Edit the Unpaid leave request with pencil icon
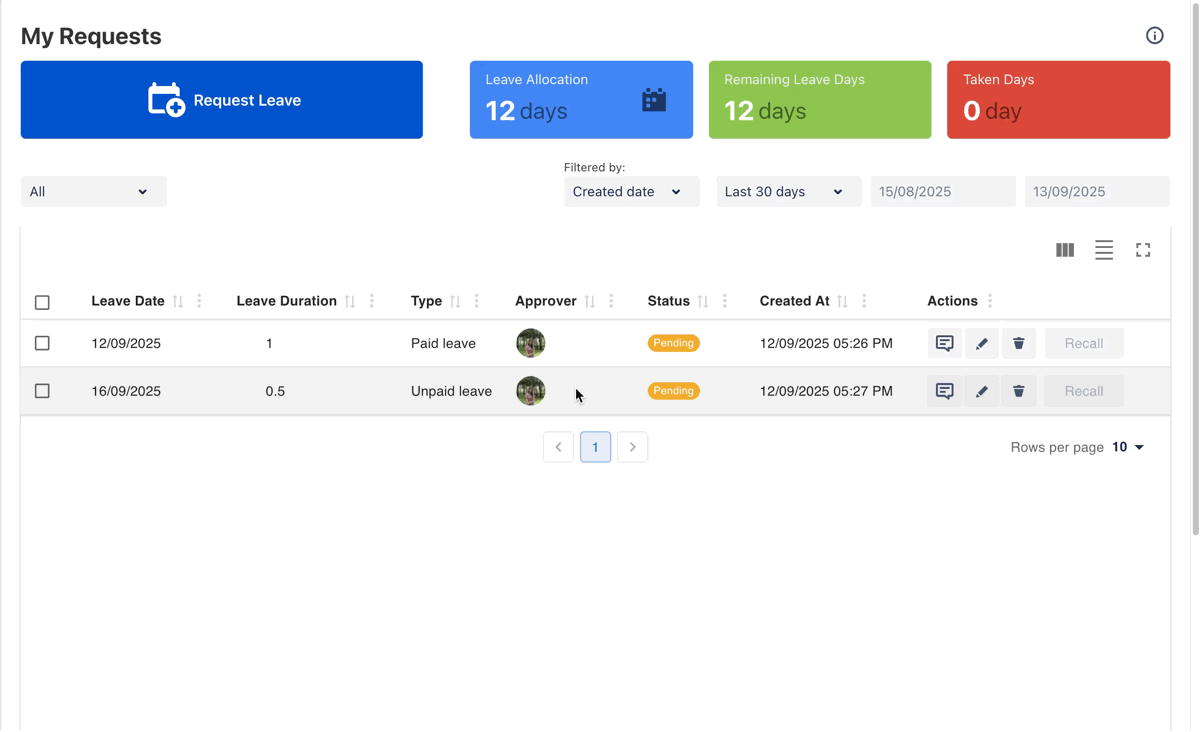1200x732 pixels. pyautogui.click(x=981, y=391)
